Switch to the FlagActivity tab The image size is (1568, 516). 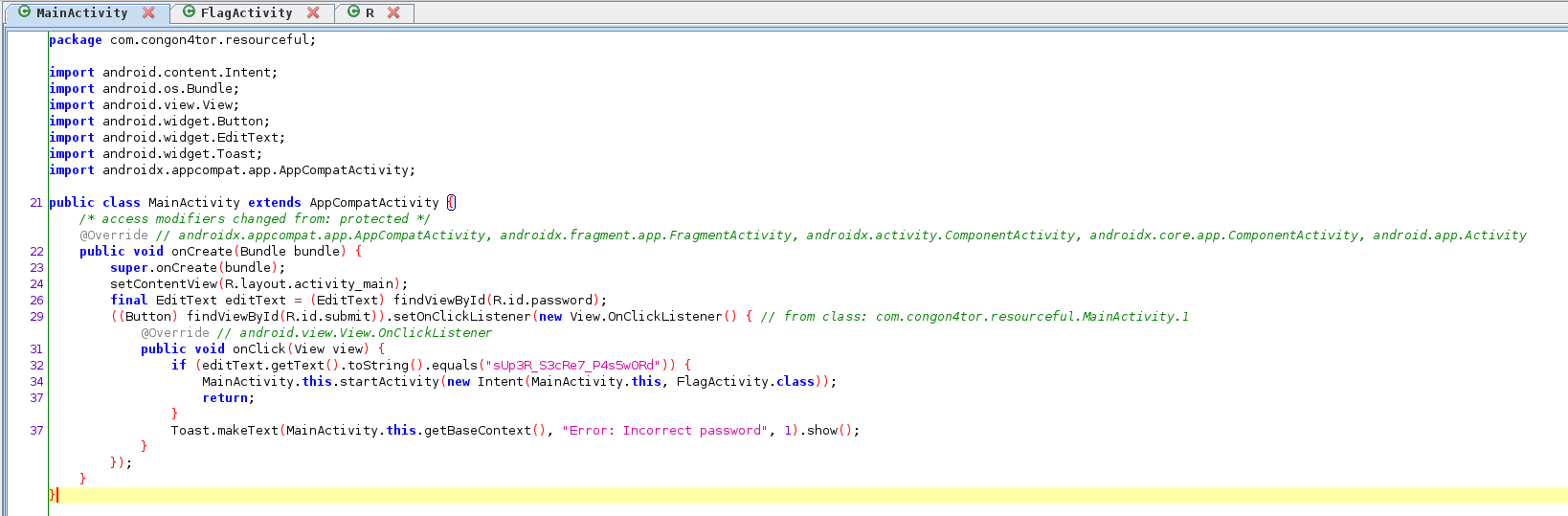[246, 12]
